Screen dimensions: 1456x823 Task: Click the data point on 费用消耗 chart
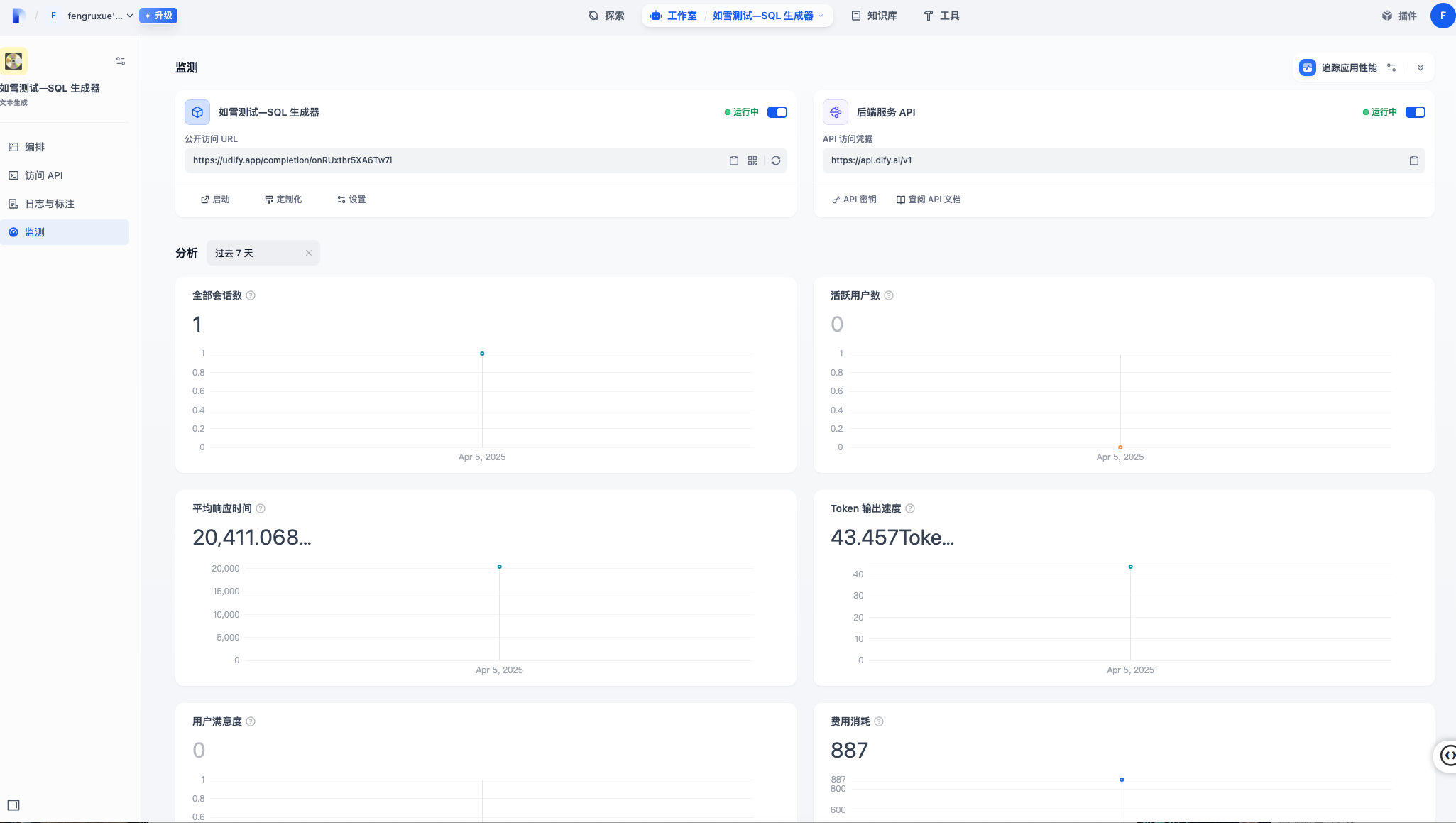point(1122,780)
